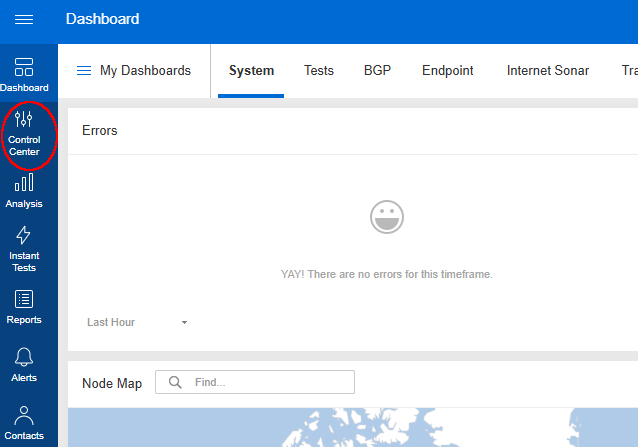Switch to Internet Sonar tab

[x=547, y=71]
